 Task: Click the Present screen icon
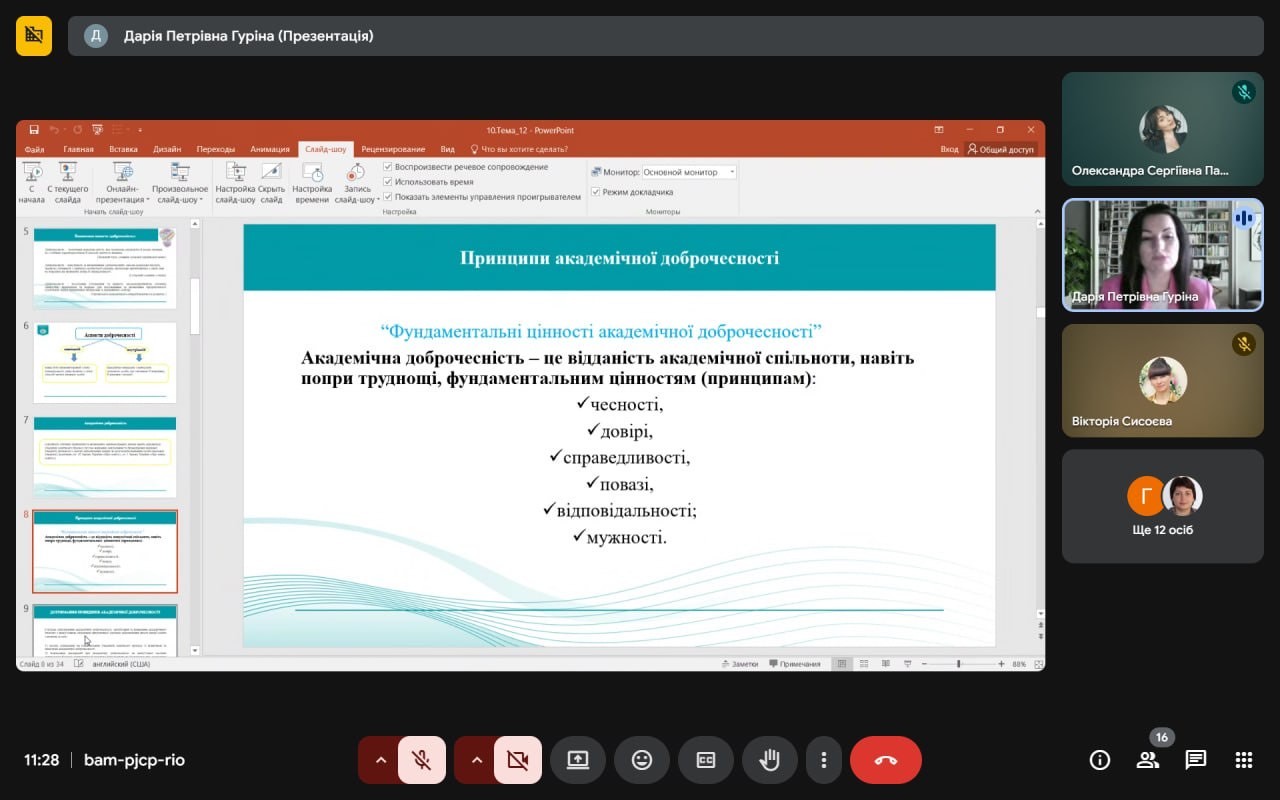578,760
